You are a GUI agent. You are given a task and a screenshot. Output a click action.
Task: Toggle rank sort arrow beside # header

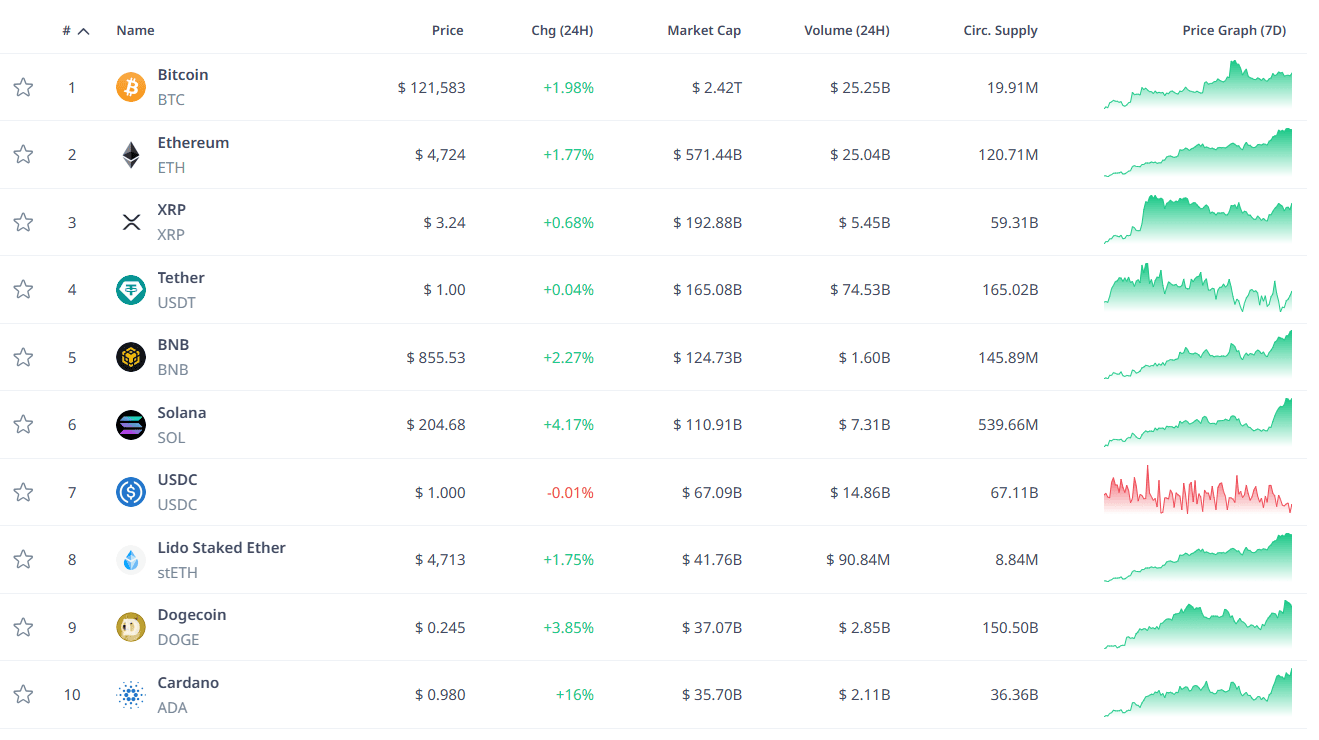[x=83, y=31]
